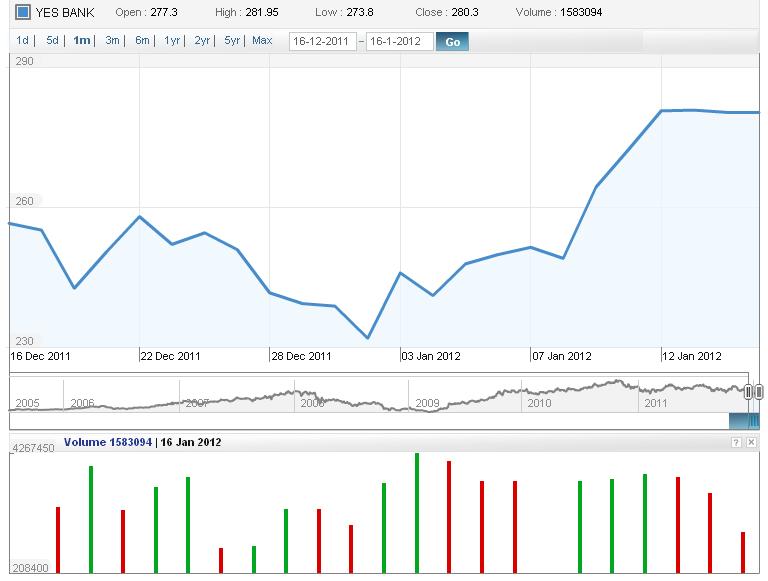Viewport: 768px width, 581px height.
Task: Show 3m price history
Action: click(112, 41)
